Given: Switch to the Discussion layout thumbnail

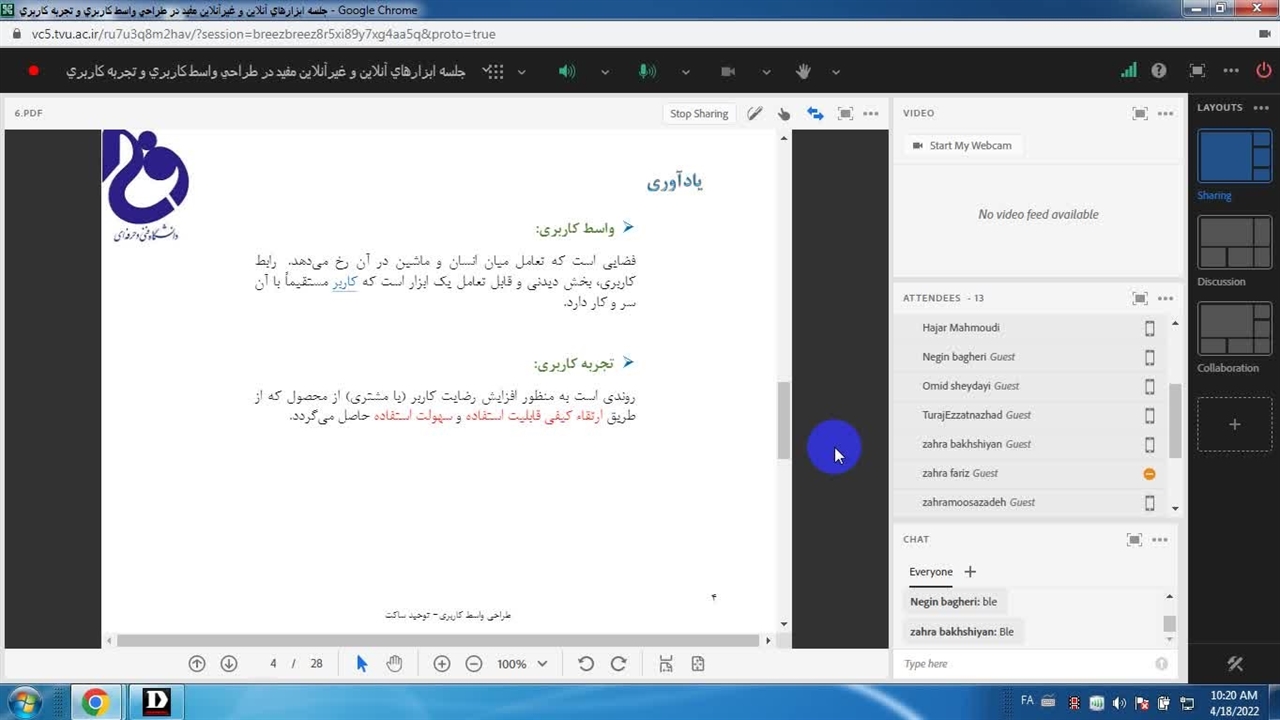Looking at the screenshot, I should (x=1234, y=243).
